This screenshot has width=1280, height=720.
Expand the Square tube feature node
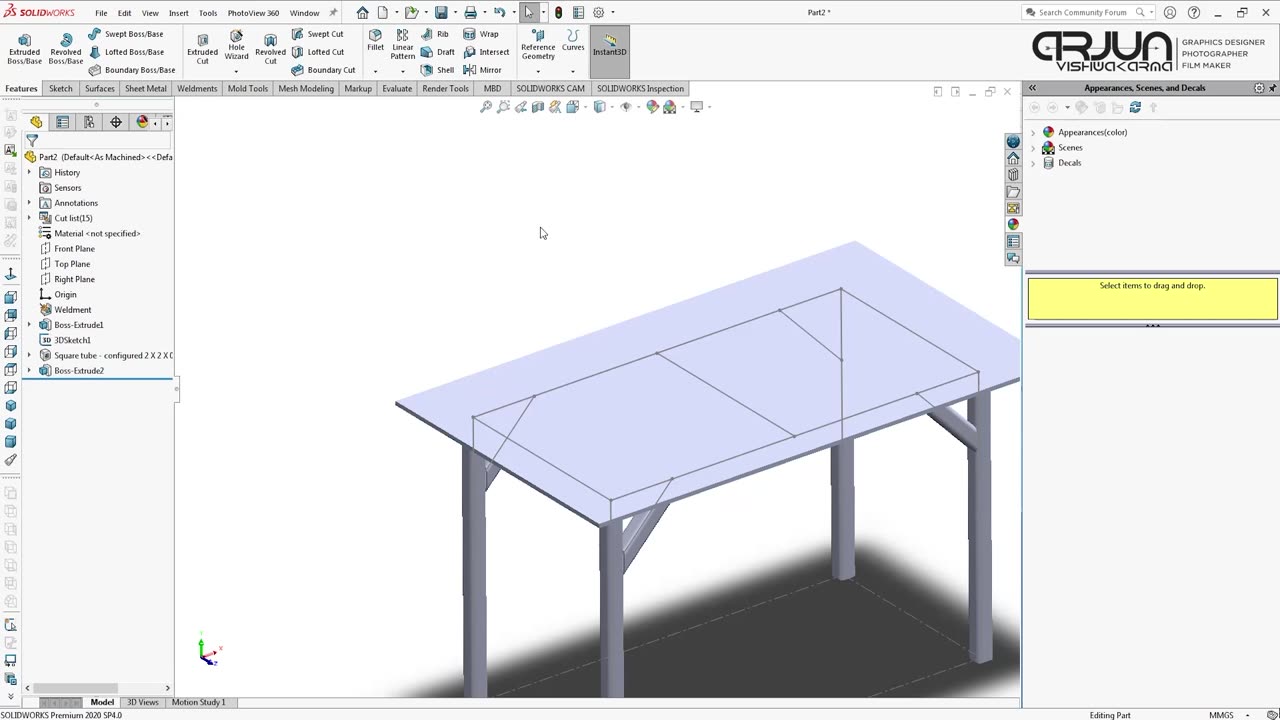[29, 355]
